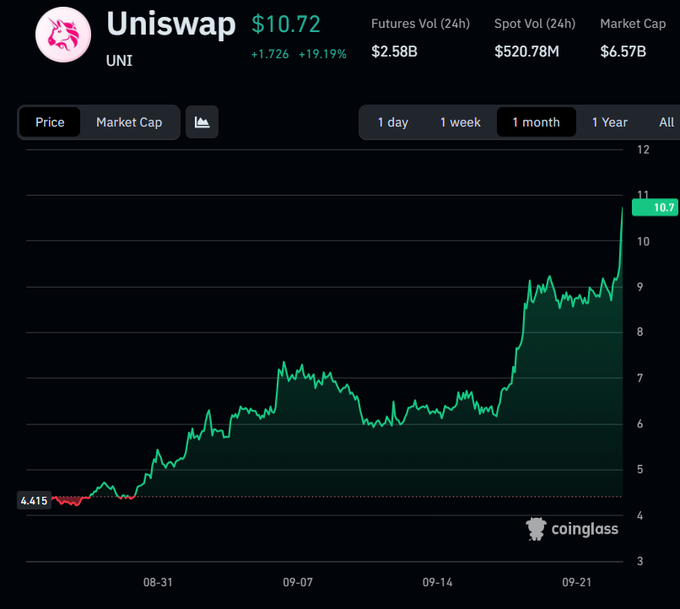Switch to the Market Cap tab
Screen dimensions: 680x609
pos(129,122)
